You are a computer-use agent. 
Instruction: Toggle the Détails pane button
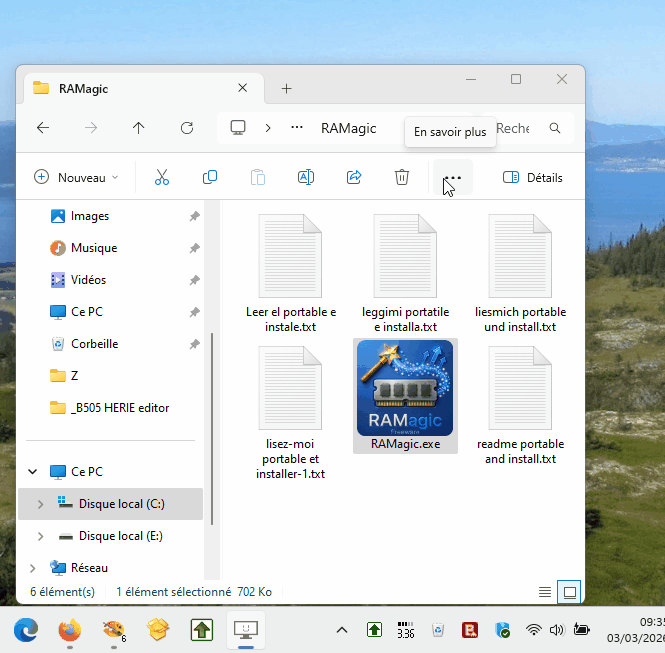coord(532,177)
